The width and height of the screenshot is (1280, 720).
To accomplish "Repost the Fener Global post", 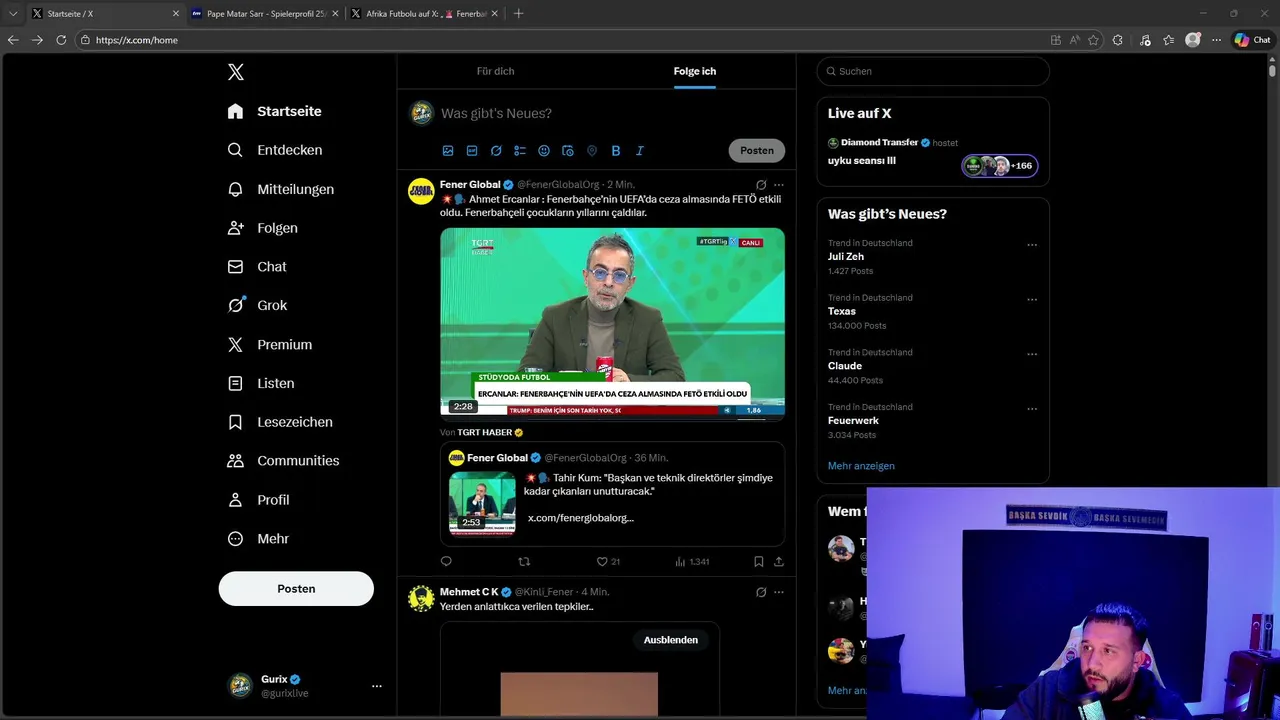I will pyautogui.click(x=524, y=562).
